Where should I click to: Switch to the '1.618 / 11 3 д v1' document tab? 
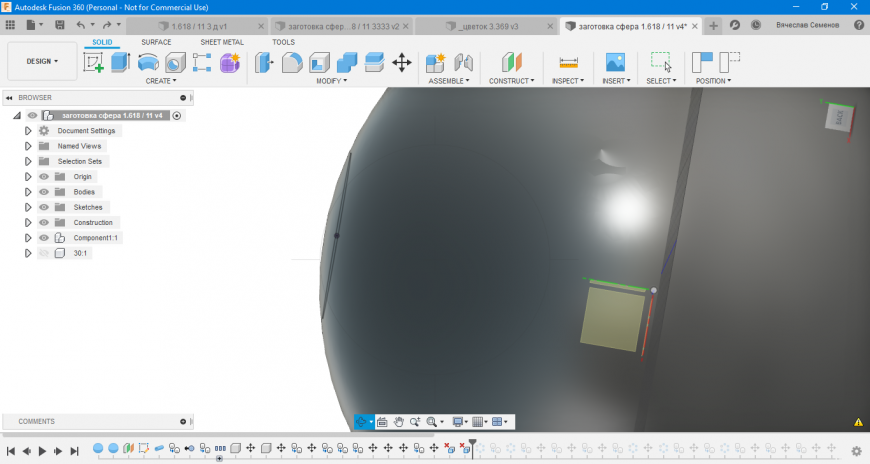click(x=198, y=26)
